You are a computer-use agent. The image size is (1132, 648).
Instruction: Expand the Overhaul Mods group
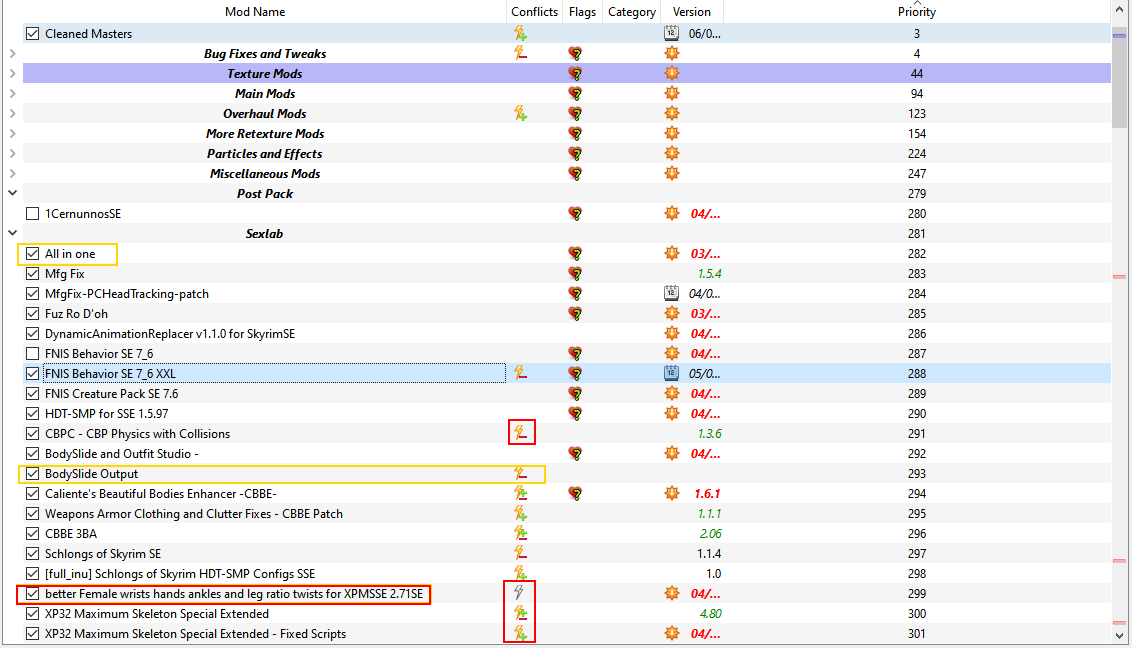[12, 113]
